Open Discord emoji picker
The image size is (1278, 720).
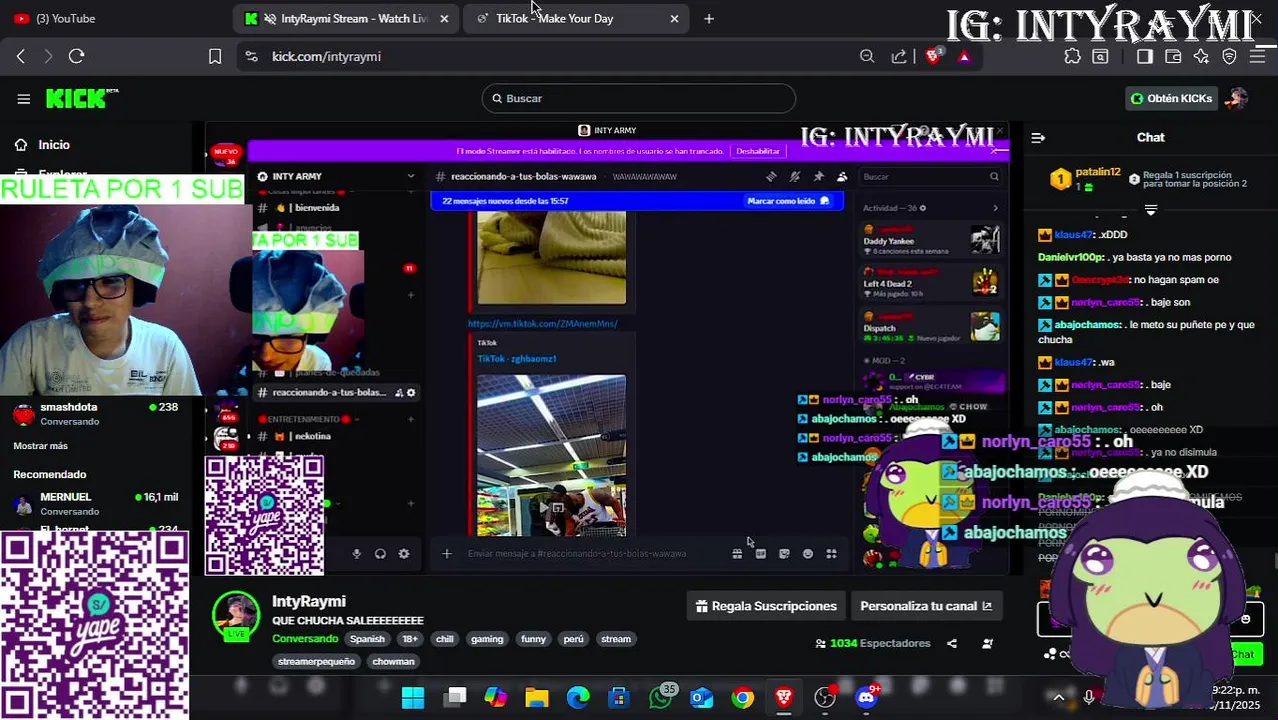808,554
